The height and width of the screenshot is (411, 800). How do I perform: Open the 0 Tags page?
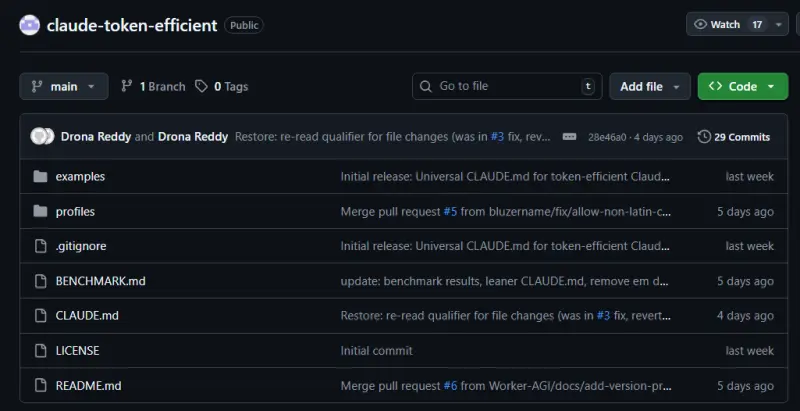tap(221, 87)
